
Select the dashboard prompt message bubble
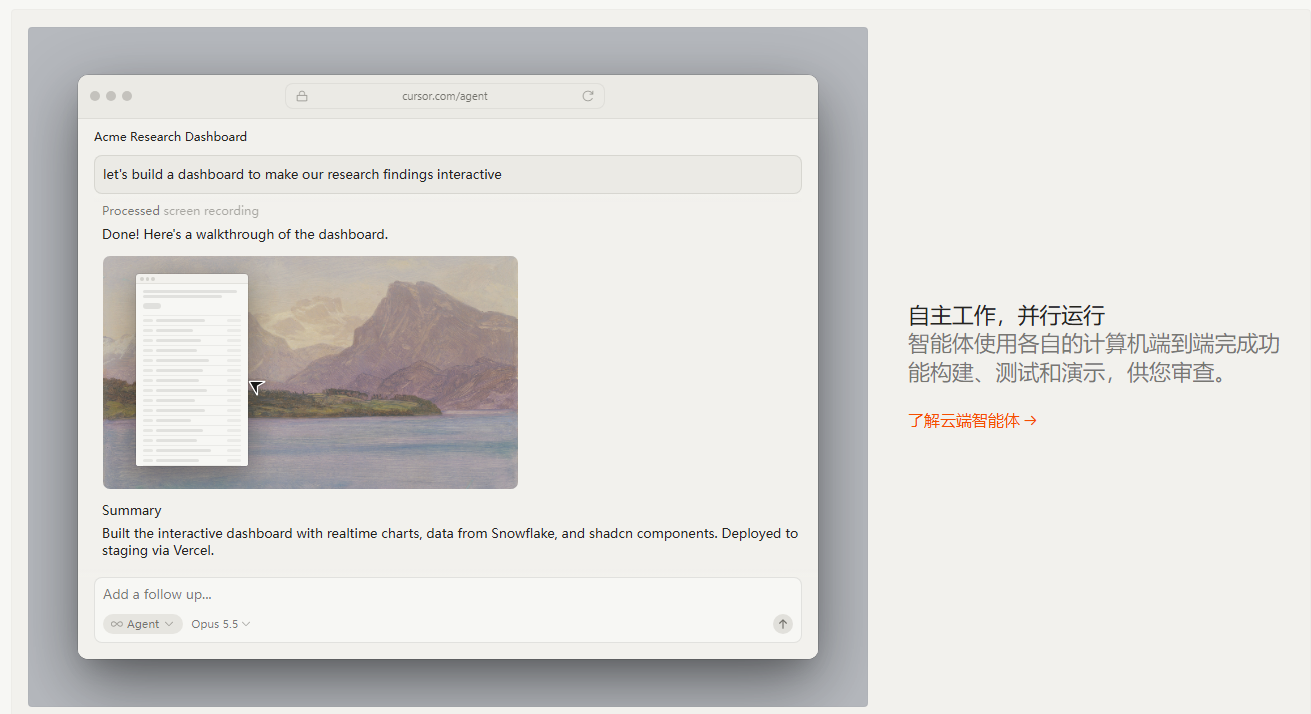tap(448, 174)
